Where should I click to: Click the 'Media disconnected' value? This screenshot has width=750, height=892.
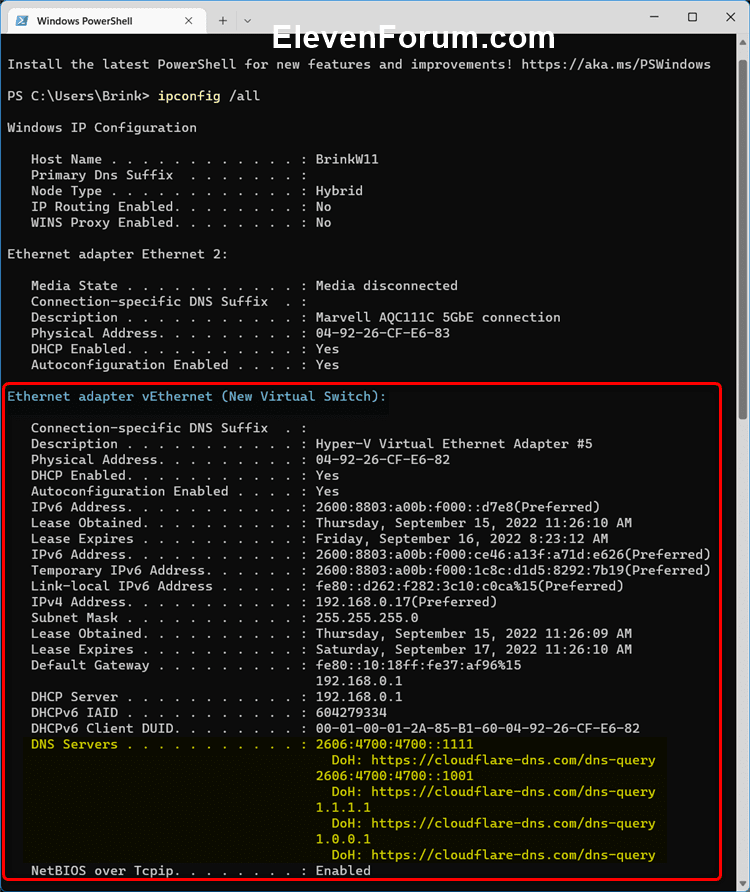pos(386,286)
